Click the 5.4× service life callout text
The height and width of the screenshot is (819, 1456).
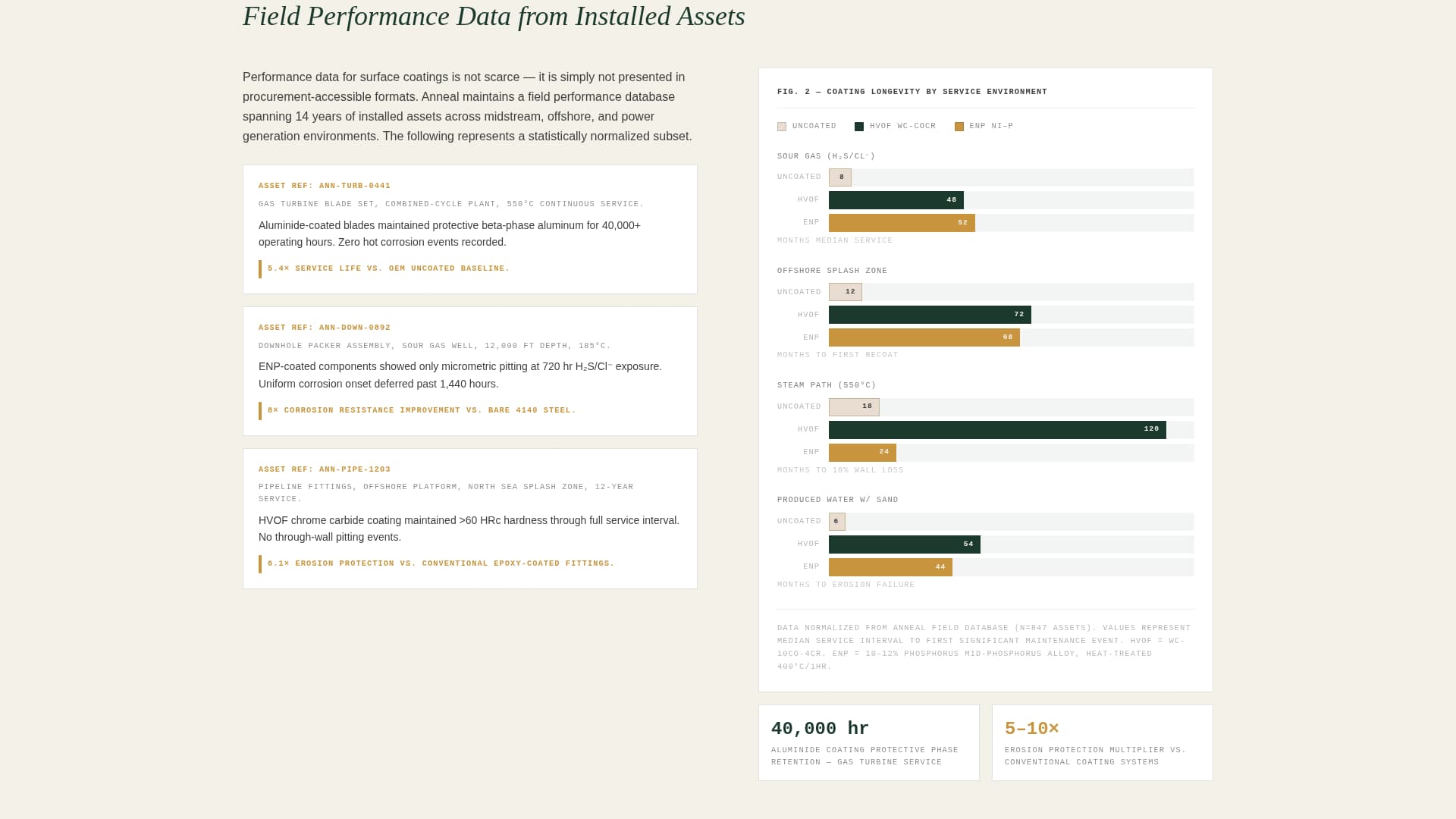(388, 268)
